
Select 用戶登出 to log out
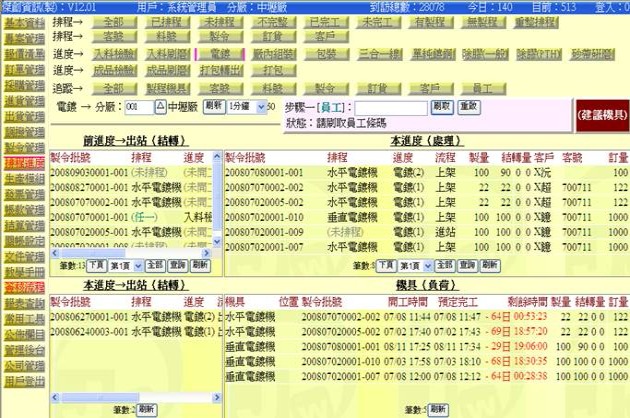click(22, 381)
